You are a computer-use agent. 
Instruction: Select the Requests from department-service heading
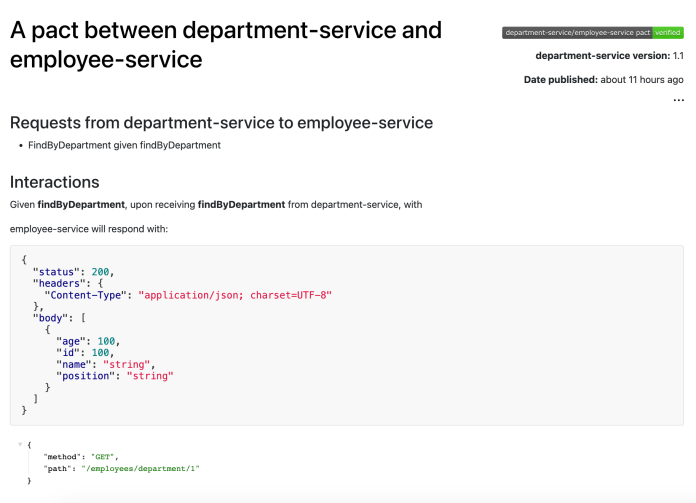coord(221,123)
